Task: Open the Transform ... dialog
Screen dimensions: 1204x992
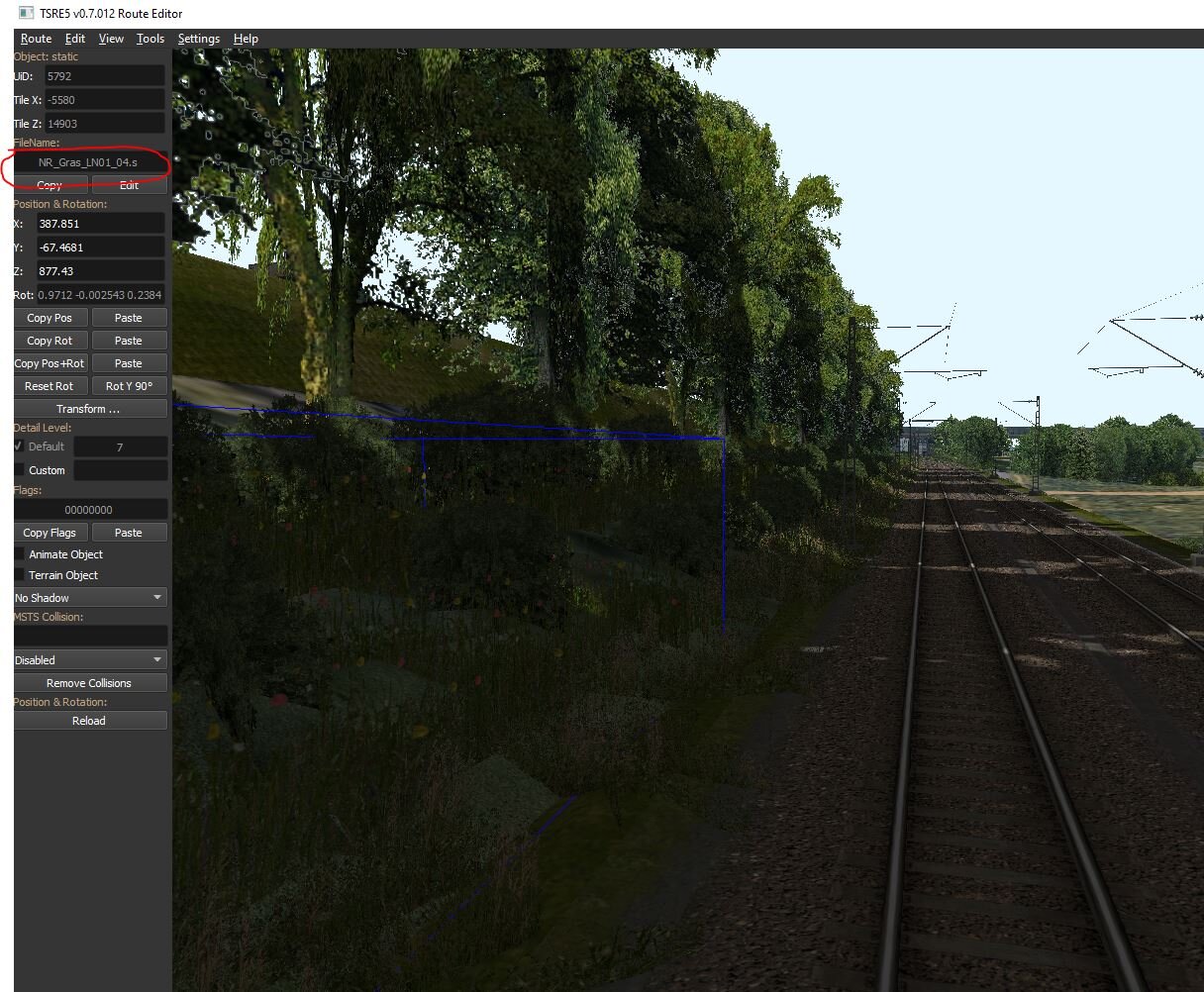Action: (x=89, y=409)
